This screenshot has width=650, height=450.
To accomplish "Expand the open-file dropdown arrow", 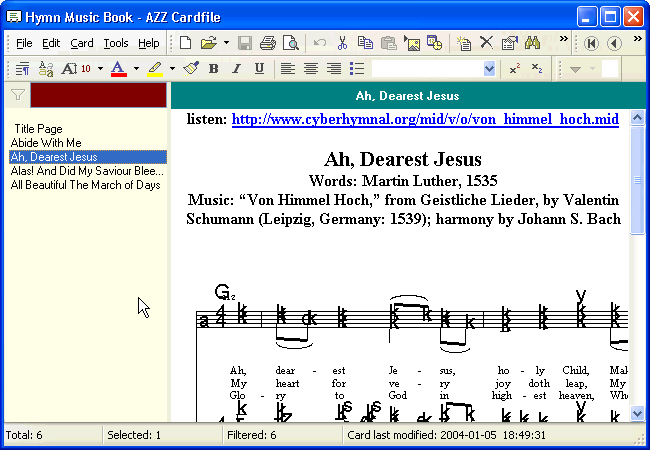I will (x=226, y=43).
